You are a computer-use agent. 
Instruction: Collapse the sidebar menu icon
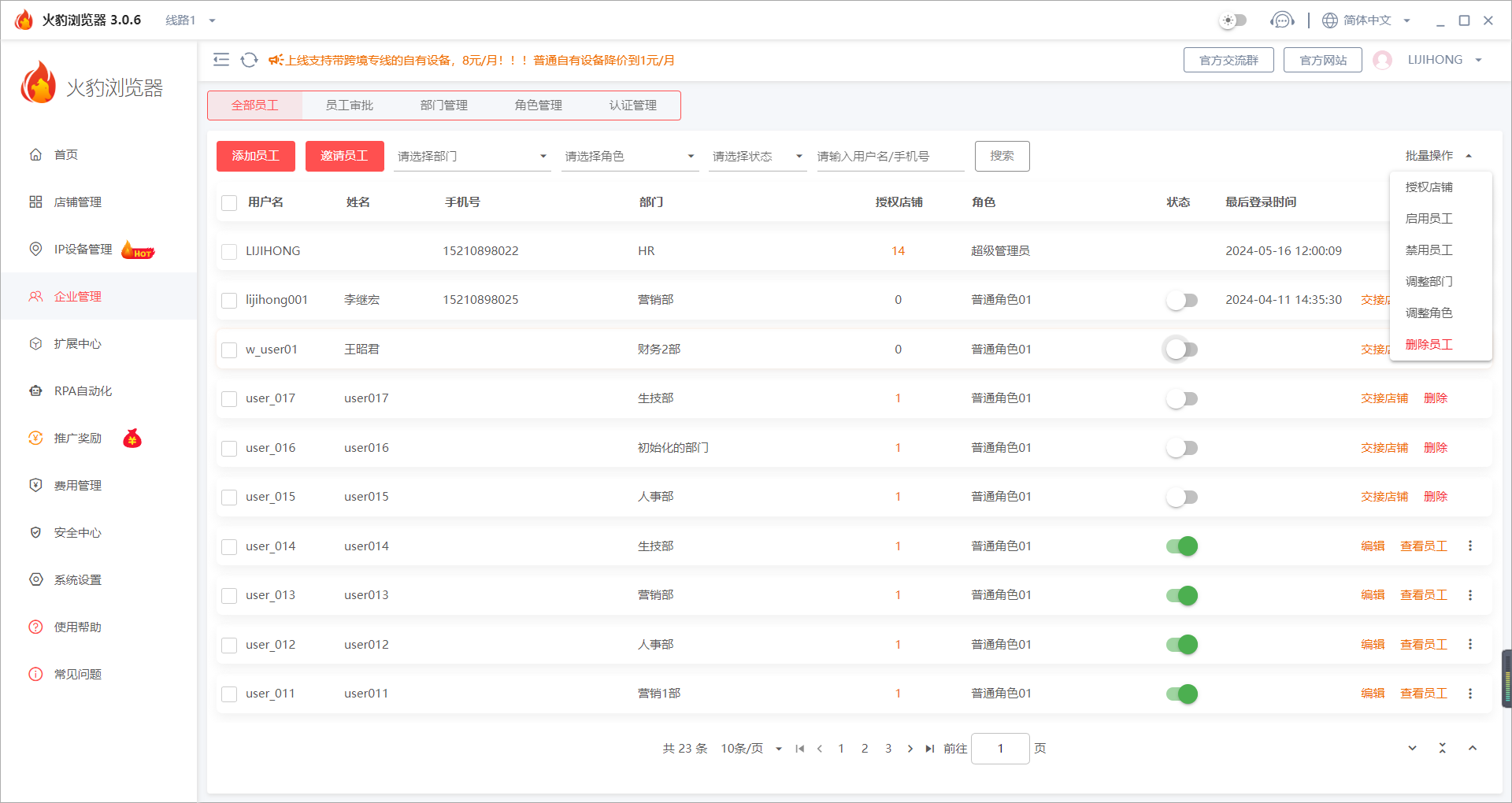pyautogui.click(x=221, y=60)
